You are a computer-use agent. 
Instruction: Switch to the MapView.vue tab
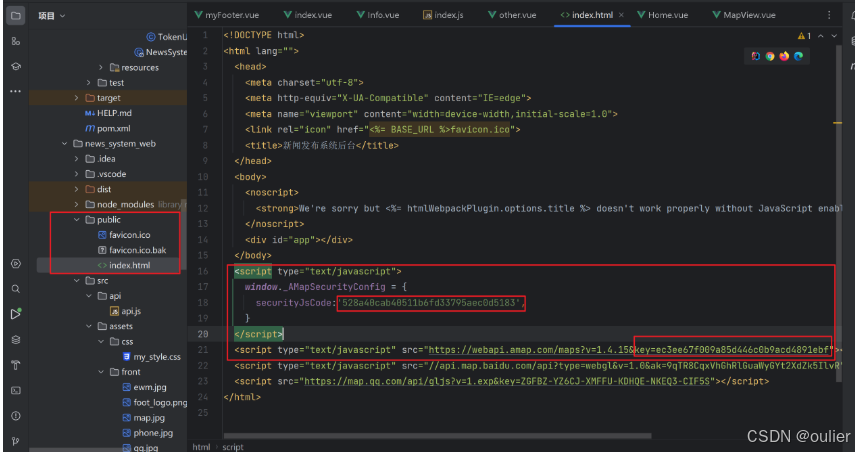click(744, 15)
